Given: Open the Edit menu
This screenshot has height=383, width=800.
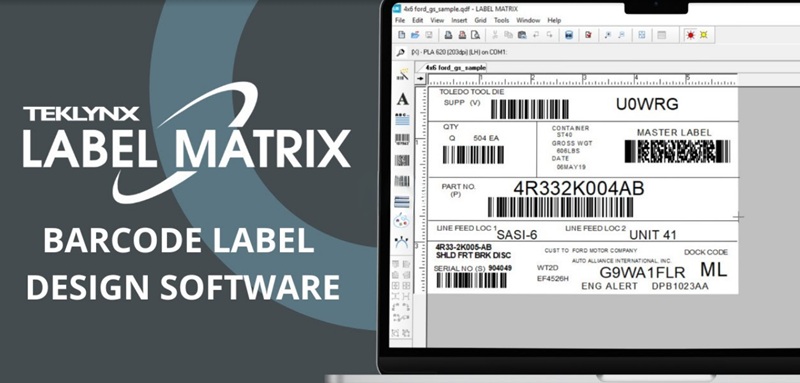Looking at the screenshot, I should click(x=418, y=20).
